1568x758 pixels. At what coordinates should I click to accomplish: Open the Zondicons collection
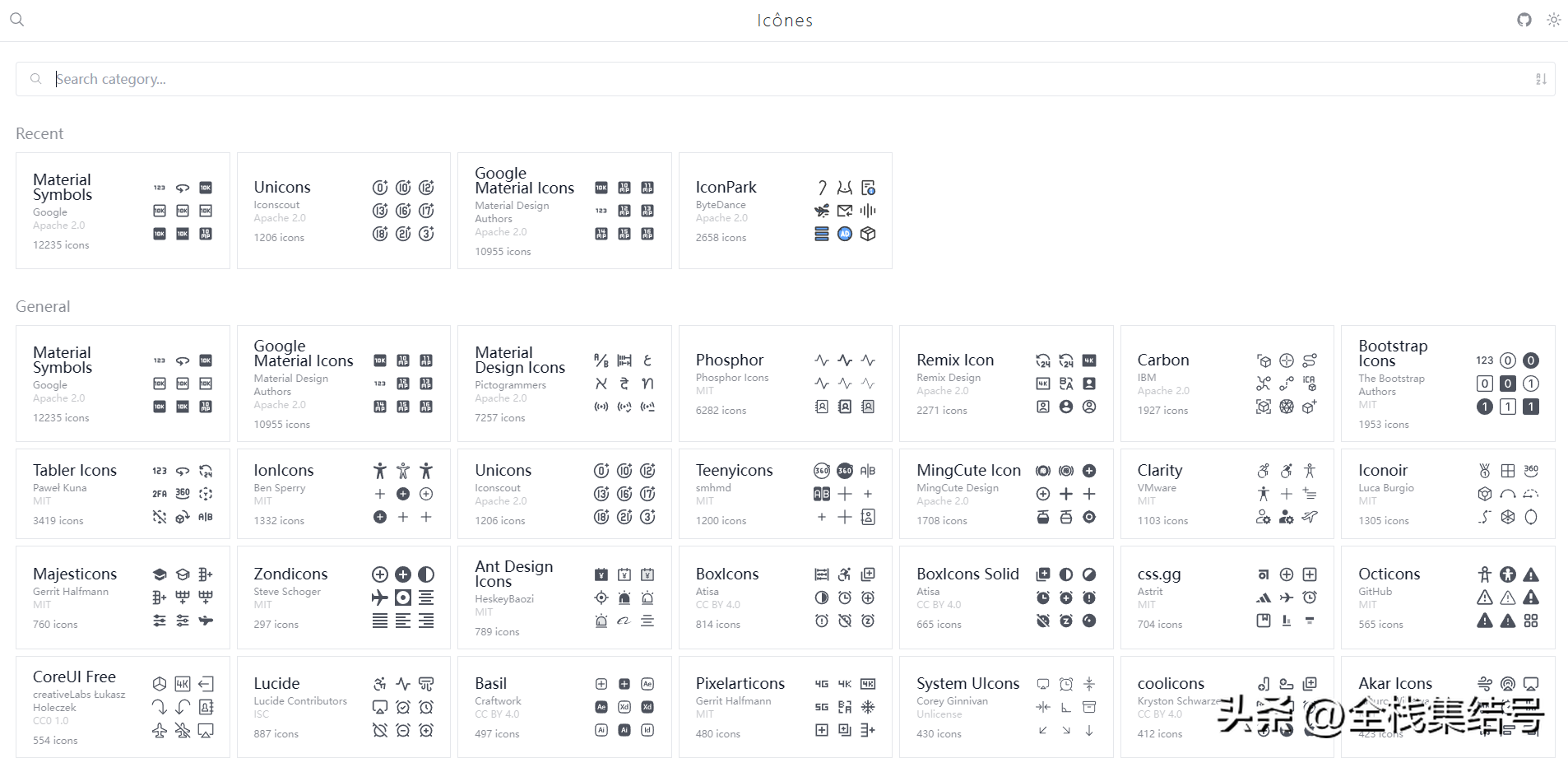(x=344, y=598)
